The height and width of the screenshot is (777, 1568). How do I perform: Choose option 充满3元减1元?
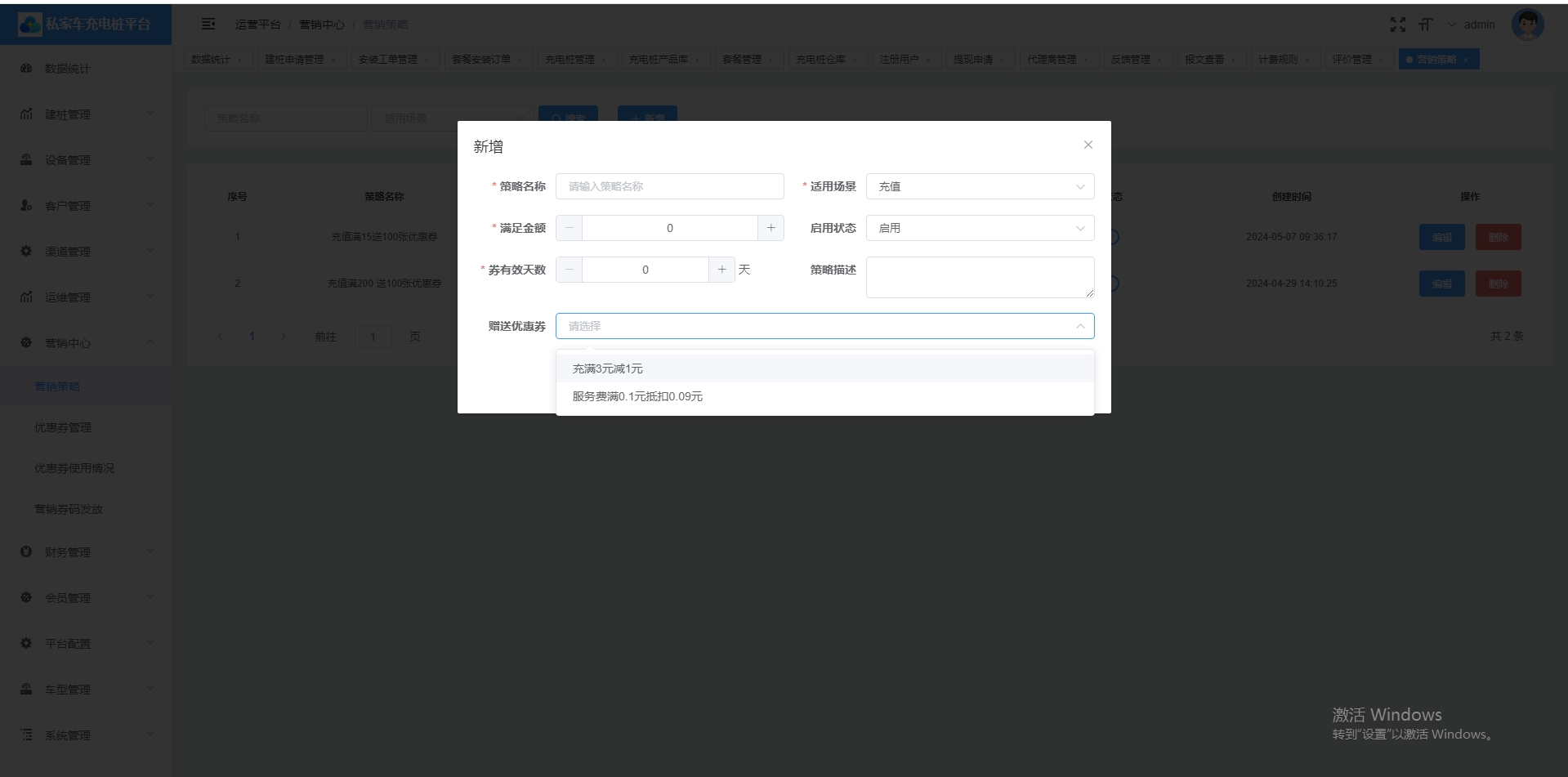click(x=824, y=368)
